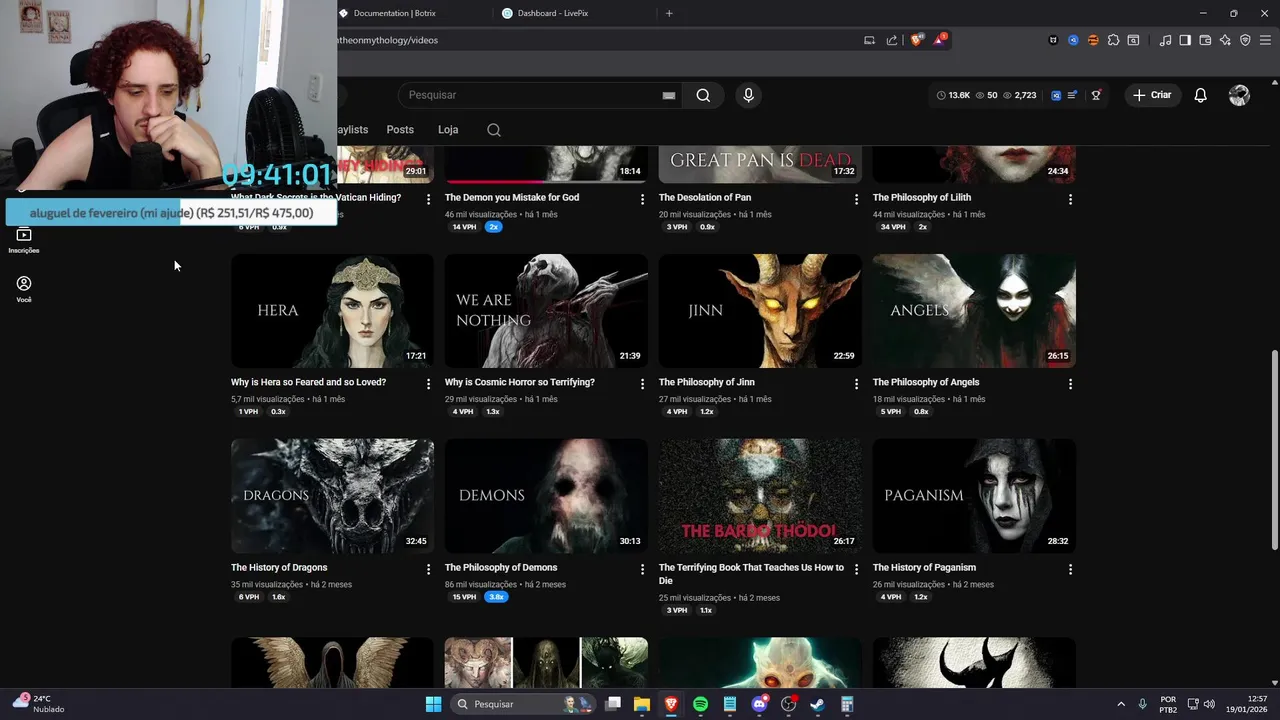This screenshot has width=1280, height=720.
Task: Click the page vertical scrollbar thumb
Action: coord(1274,450)
